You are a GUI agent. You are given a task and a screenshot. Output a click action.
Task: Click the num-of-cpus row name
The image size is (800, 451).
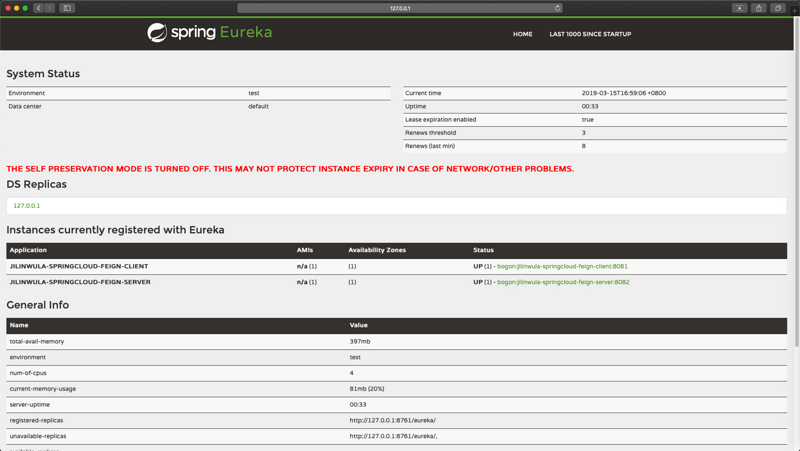pos(28,373)
